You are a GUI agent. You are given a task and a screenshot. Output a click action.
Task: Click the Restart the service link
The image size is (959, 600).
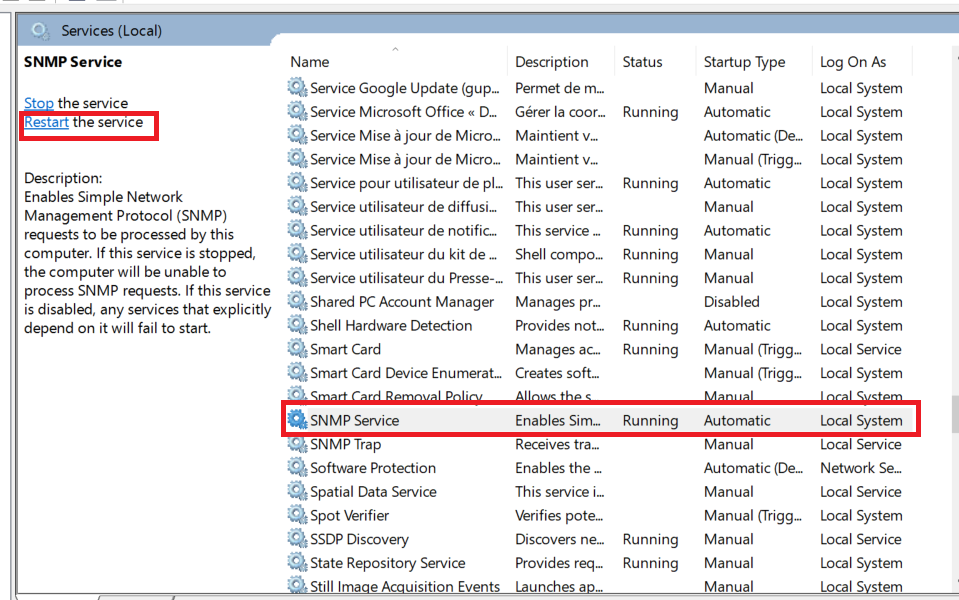click(46, 123)
